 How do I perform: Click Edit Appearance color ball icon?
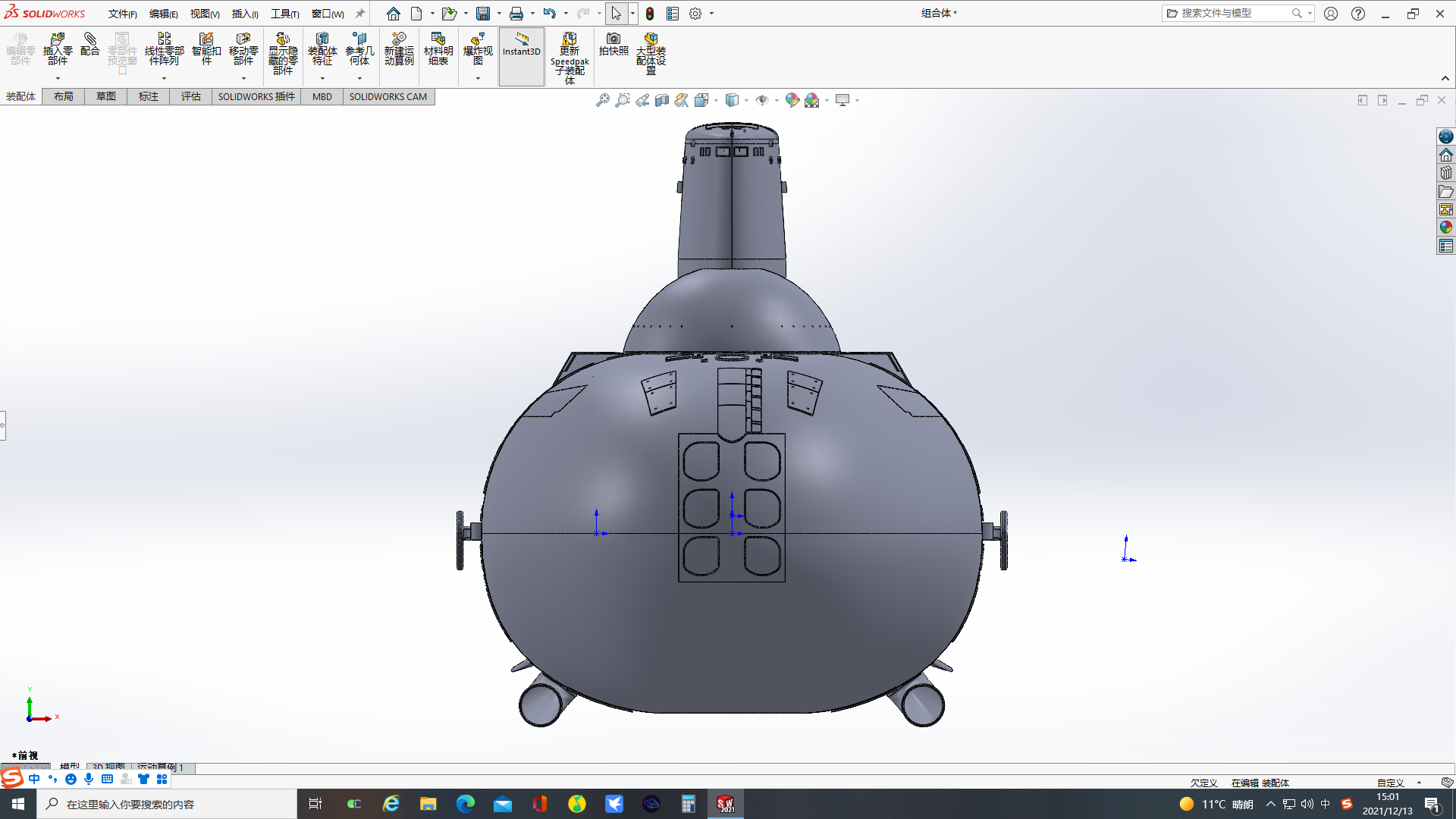(x=792, y=100)
